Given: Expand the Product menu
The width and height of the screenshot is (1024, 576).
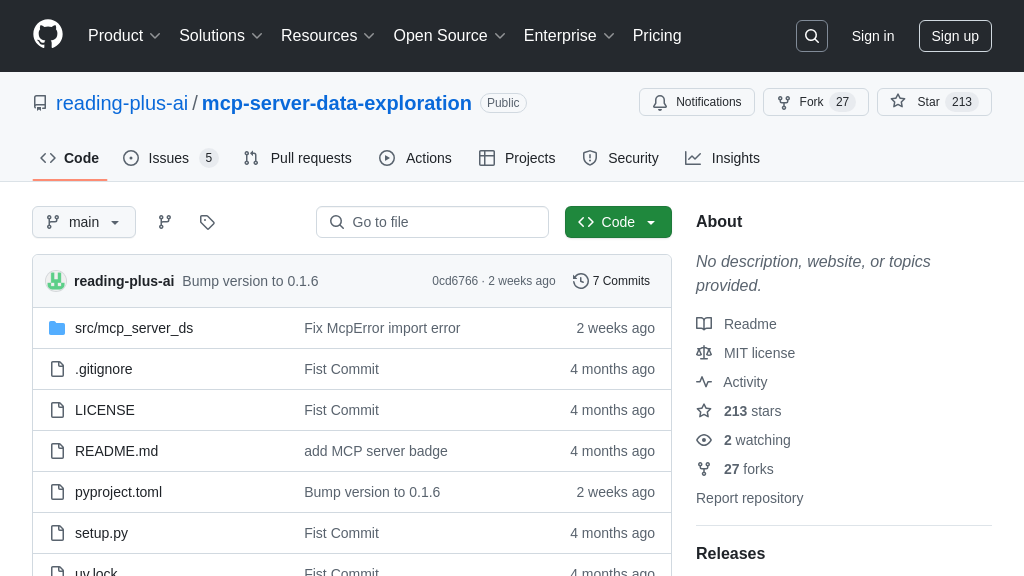Looking at the screenshot, I should (124, 36).
